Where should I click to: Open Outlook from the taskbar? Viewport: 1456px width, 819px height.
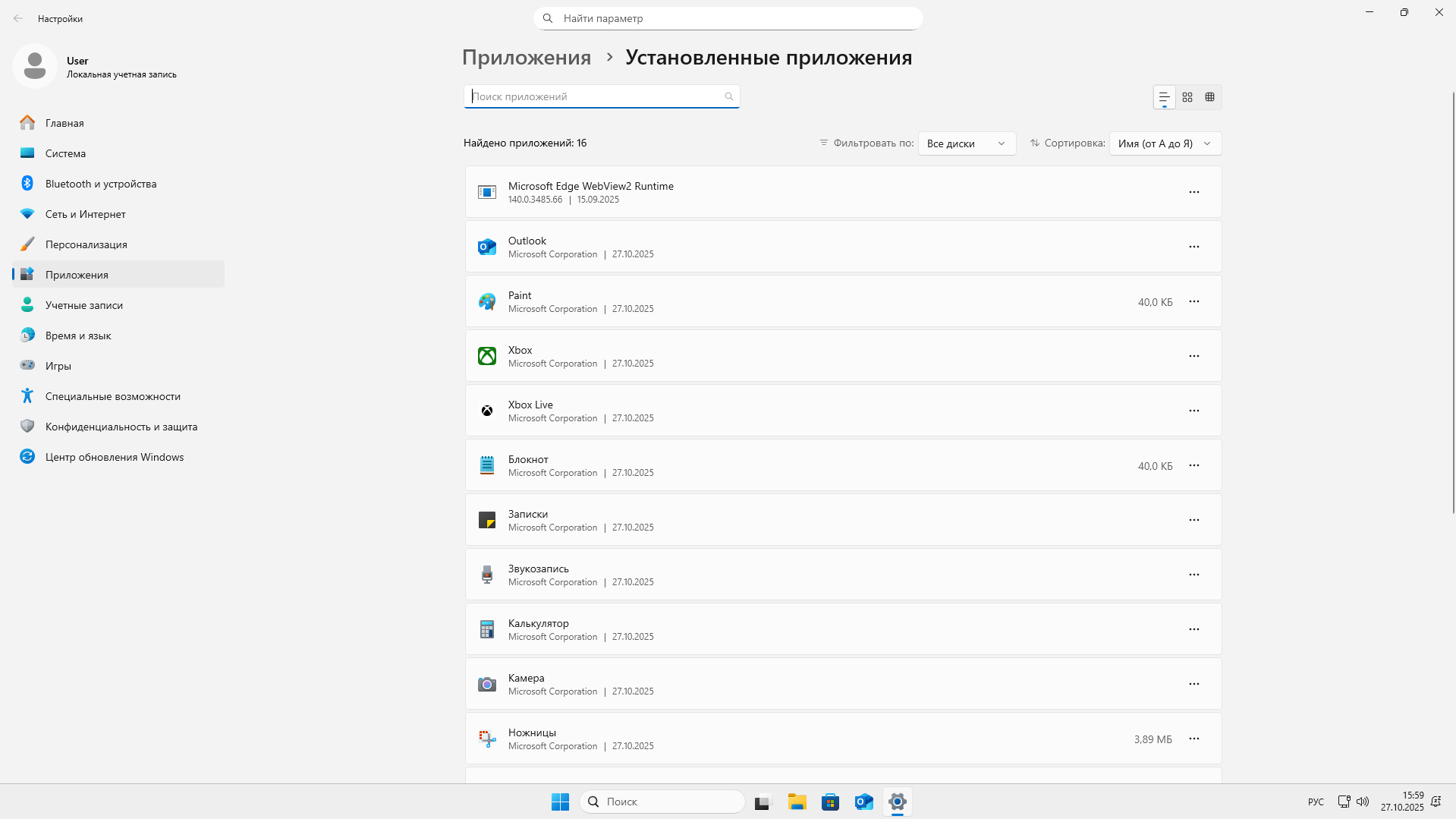pos(863,801)
